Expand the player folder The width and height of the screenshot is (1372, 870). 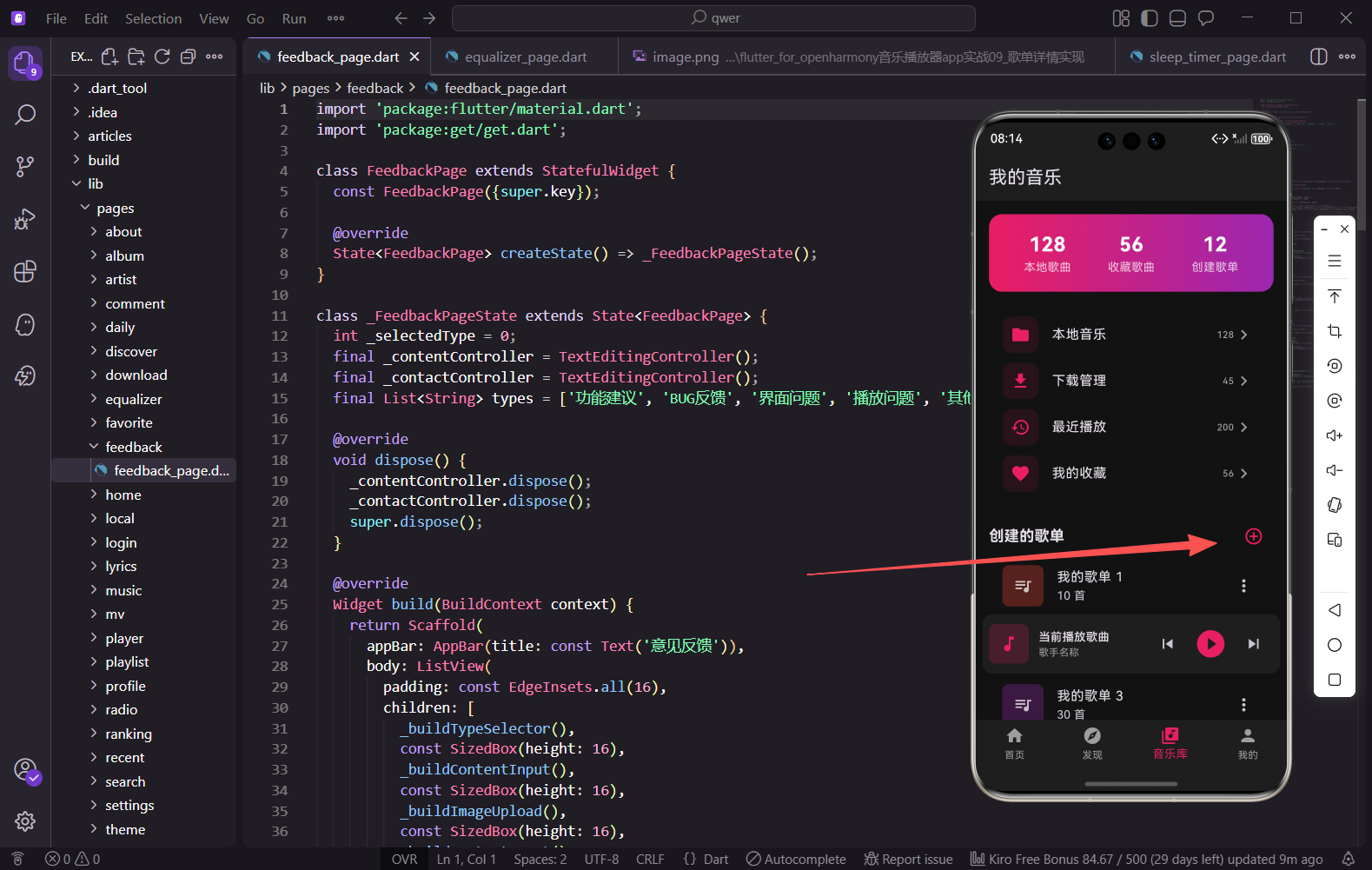coord(144,638)
